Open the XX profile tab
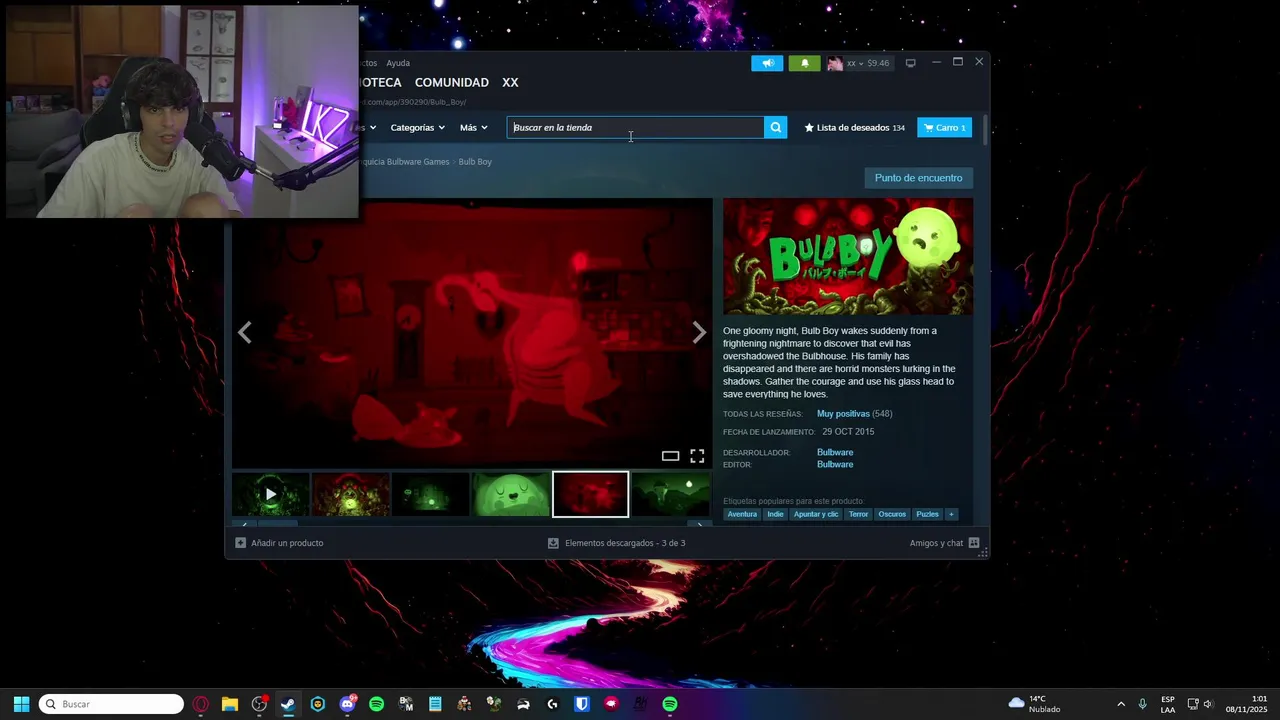Image resolution: width=1280 pixels, height=720 pixels. (510, 82)
